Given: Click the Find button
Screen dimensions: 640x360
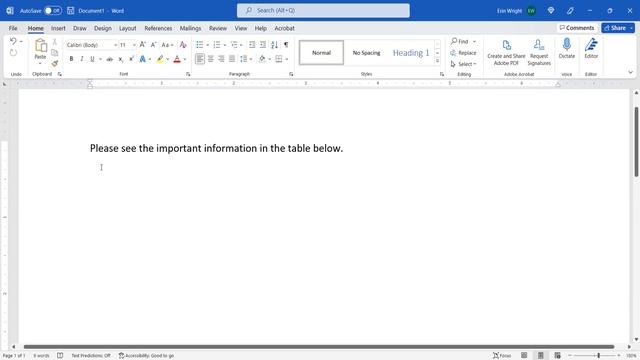Looking at the screenshot, I should point(460,41).
